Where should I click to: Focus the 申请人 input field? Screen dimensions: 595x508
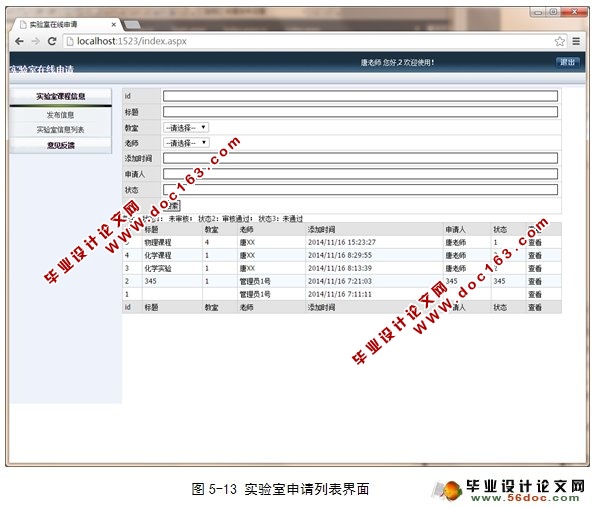[x=360, y=174]
